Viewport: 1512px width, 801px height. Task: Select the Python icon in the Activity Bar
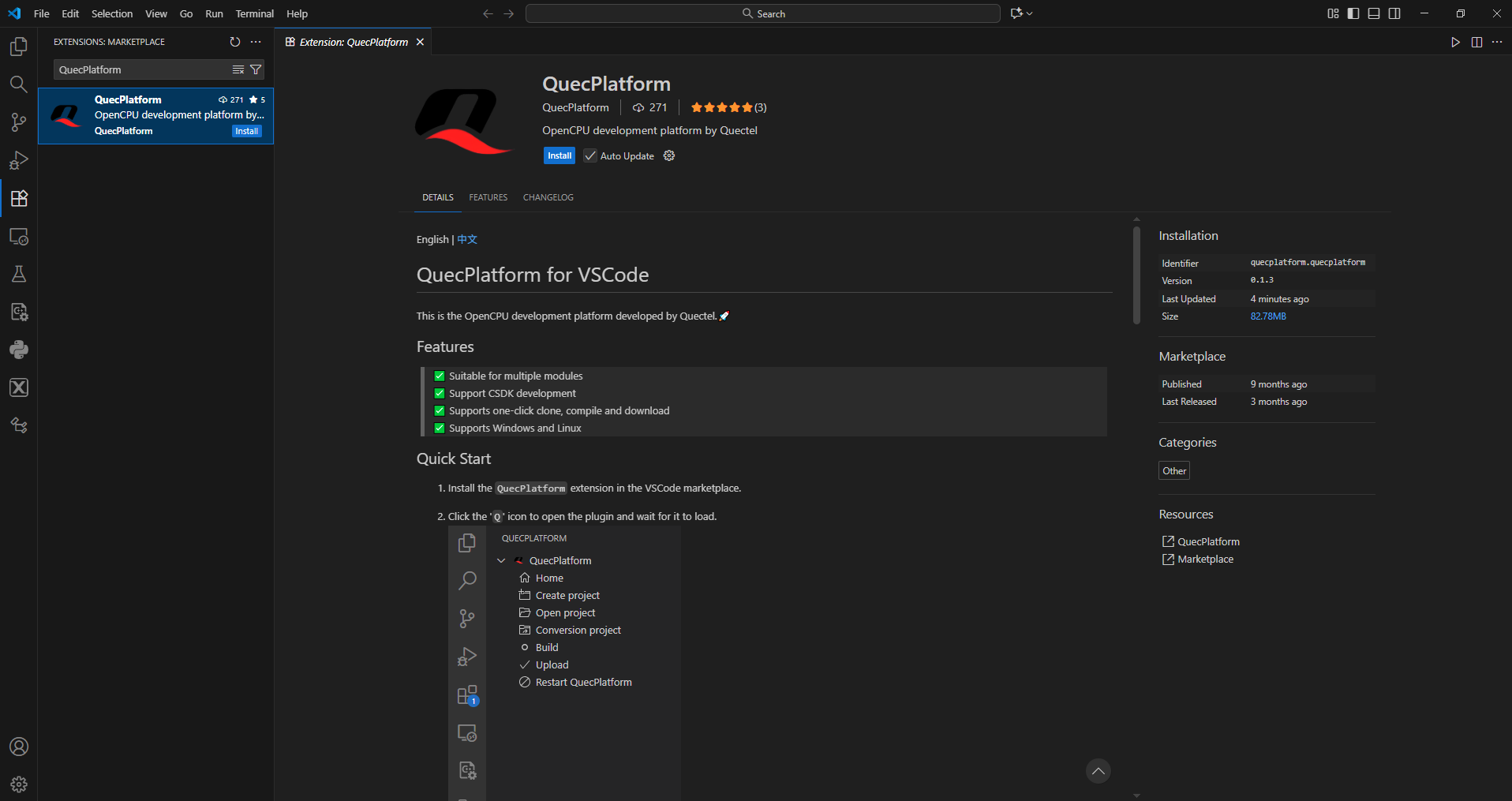coord(18,350)
